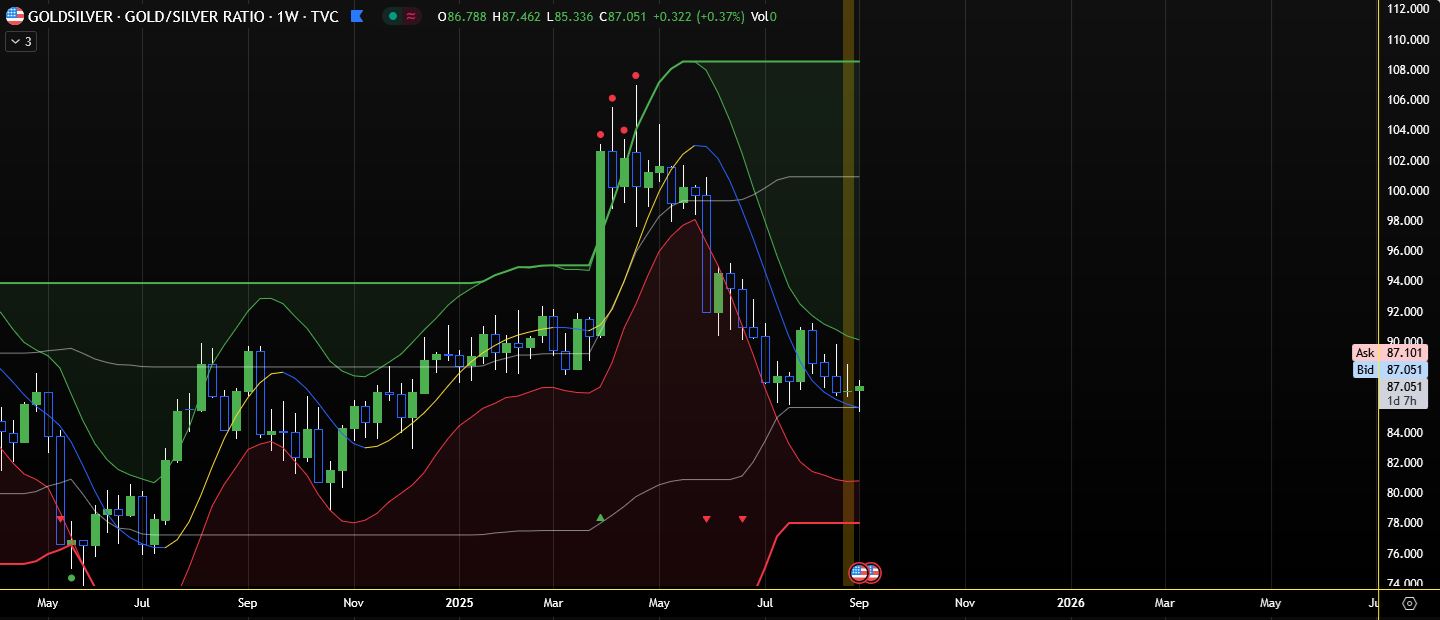Click the 110.000 price scale label
This screenshot has width=1440, height=620.
(x=1406, y=39)
